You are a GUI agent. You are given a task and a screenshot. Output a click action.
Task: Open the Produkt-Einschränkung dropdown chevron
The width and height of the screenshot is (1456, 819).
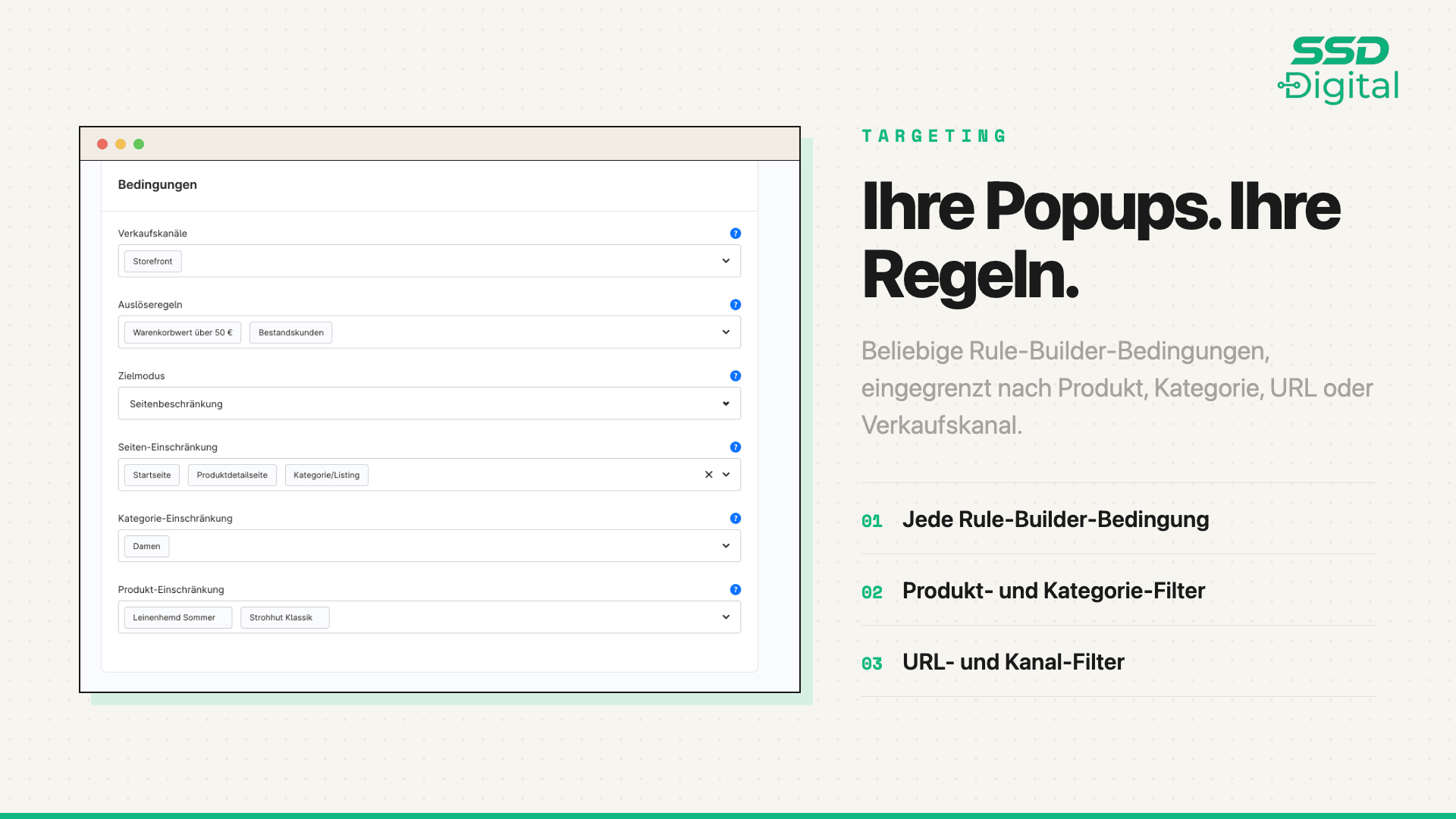tap(726, 617)
